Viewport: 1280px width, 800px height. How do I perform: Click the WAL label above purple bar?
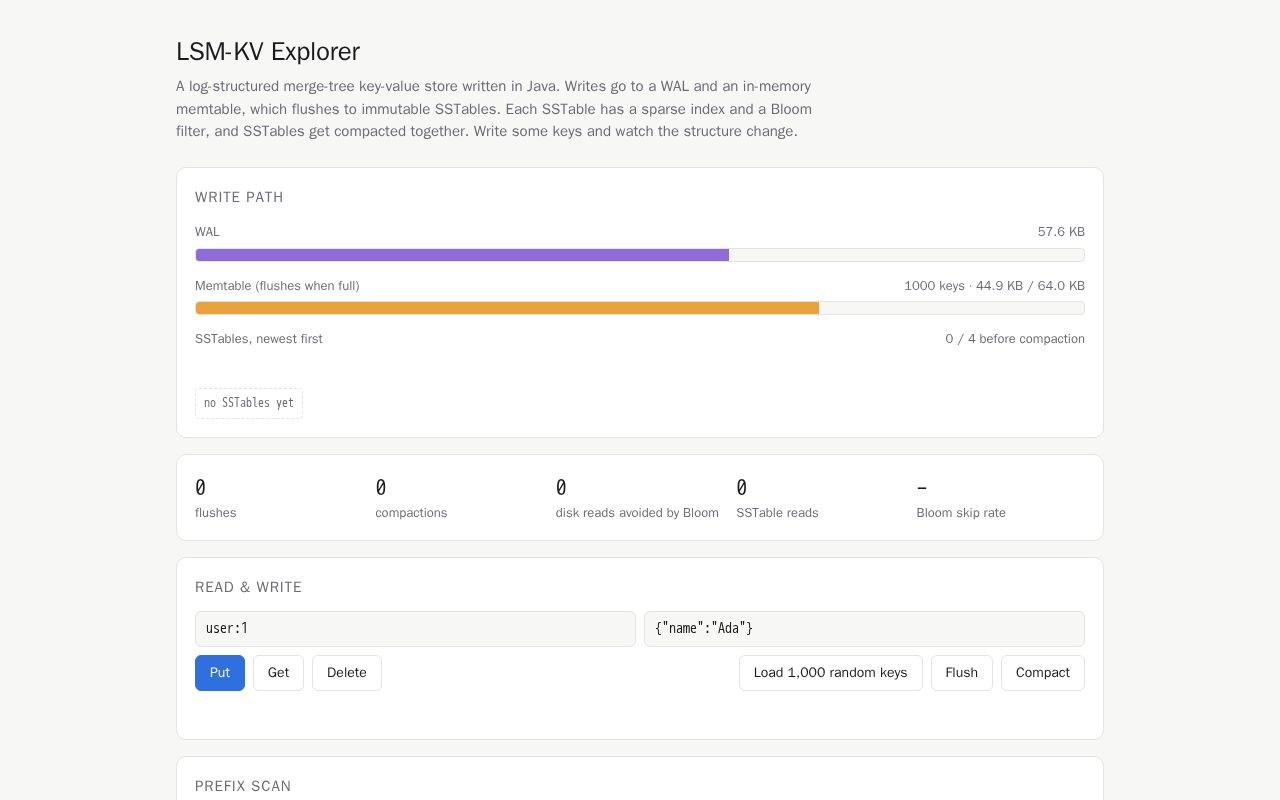point(207,232)
